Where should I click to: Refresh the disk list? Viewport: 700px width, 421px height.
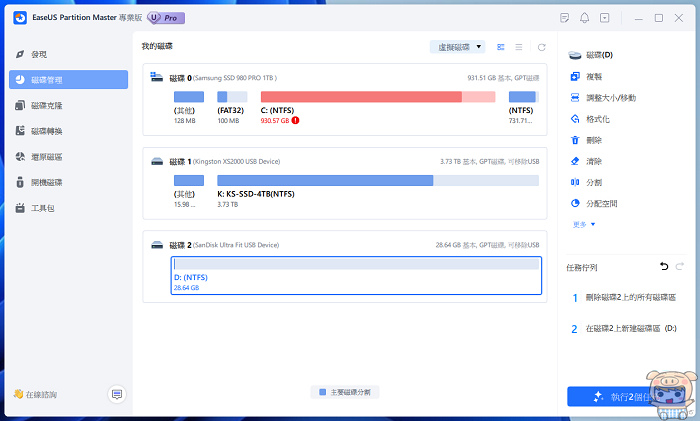[542, 47]
